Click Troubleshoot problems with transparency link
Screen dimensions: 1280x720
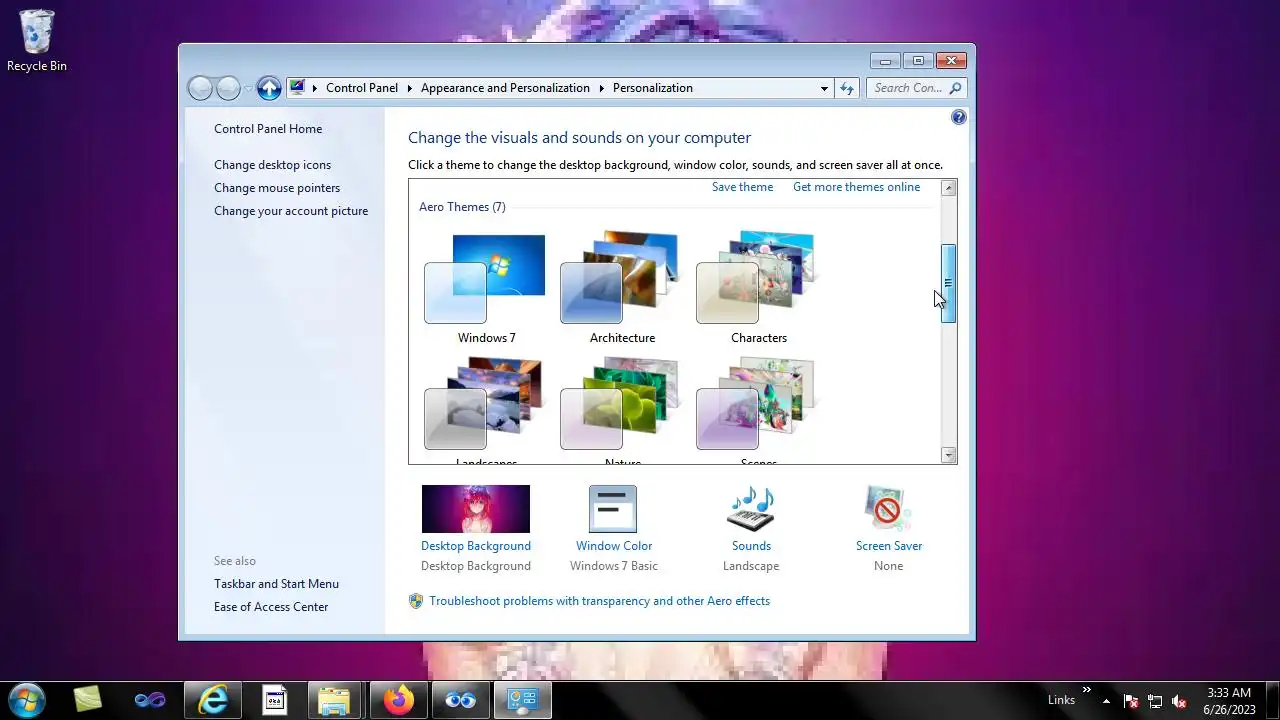click(x=600, y=601)
